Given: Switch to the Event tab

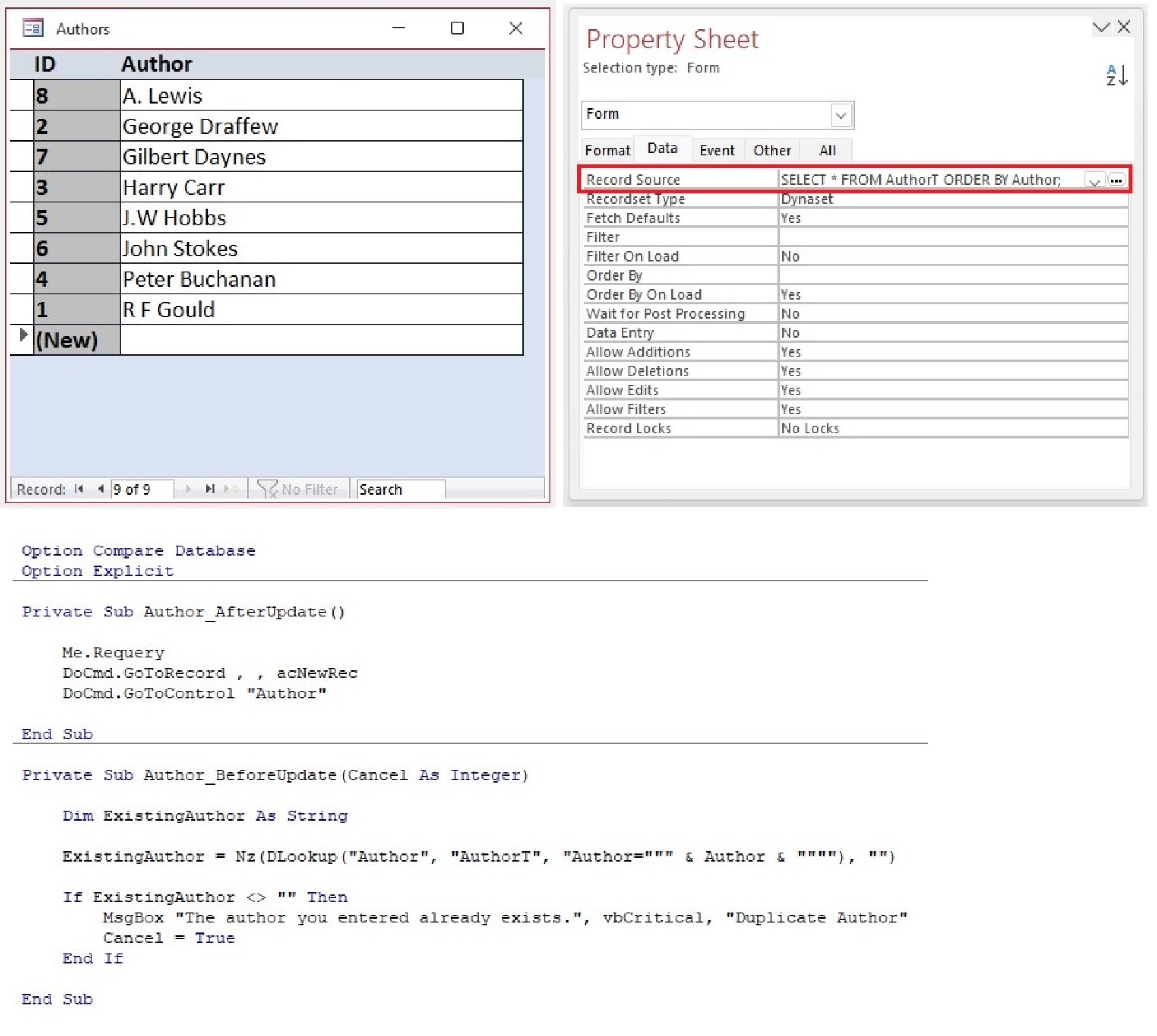Looking at the screenshot, I should 717,150.
